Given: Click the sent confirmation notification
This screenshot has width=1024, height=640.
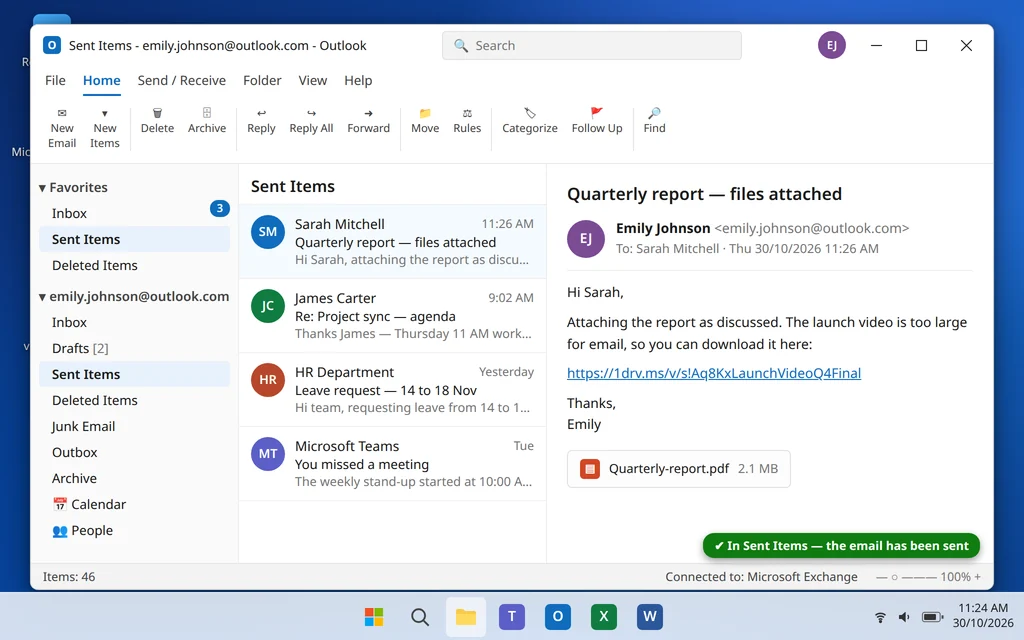Looking at the screenshot, I should coord(841,546).
